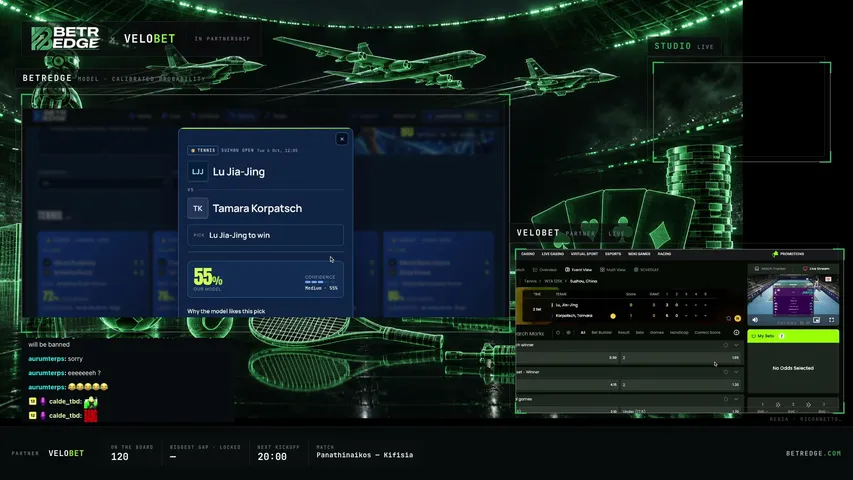Open ESPORTS in Velobet navigation

613,254
